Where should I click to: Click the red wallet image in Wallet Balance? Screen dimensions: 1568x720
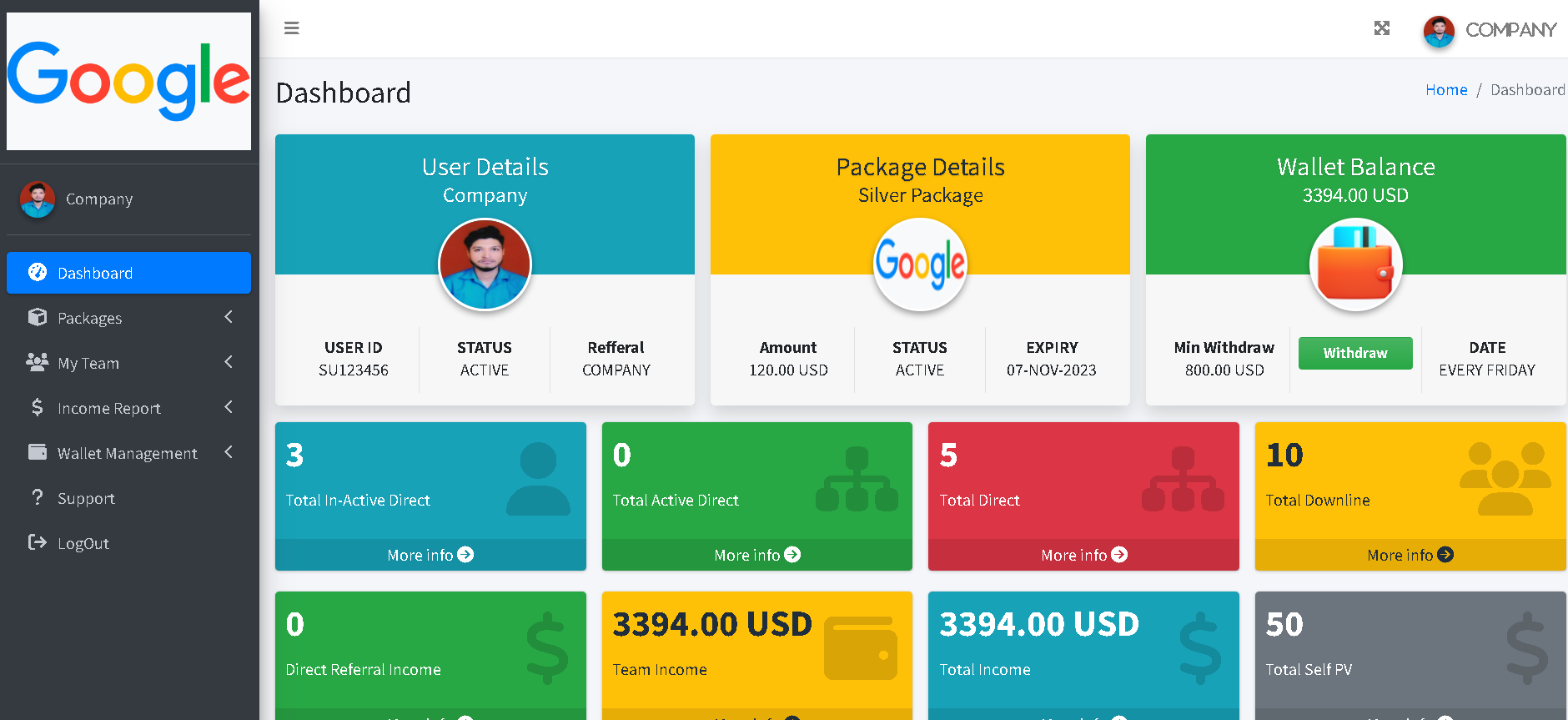[1355, 264]
